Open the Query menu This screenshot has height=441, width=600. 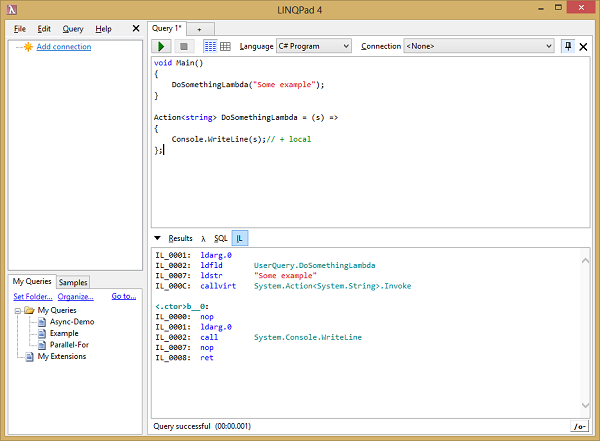pos(73,29)
